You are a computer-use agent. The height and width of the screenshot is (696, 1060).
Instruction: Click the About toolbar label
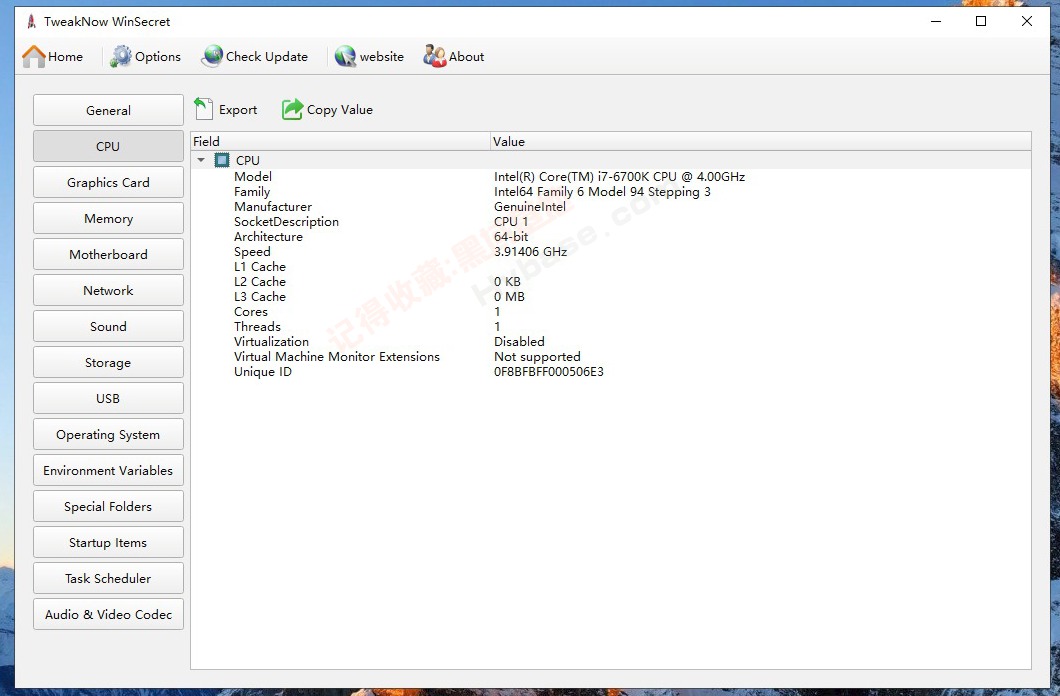pyautogui.click(x=466, y=57)
